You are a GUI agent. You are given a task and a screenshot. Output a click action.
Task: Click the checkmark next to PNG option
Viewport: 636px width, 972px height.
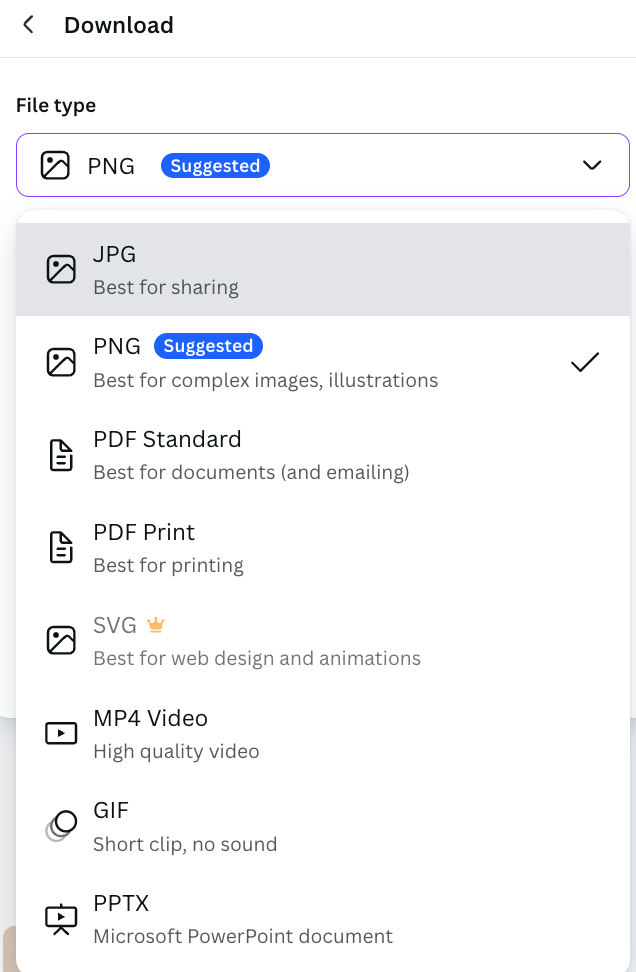click(x=584, y=362)
